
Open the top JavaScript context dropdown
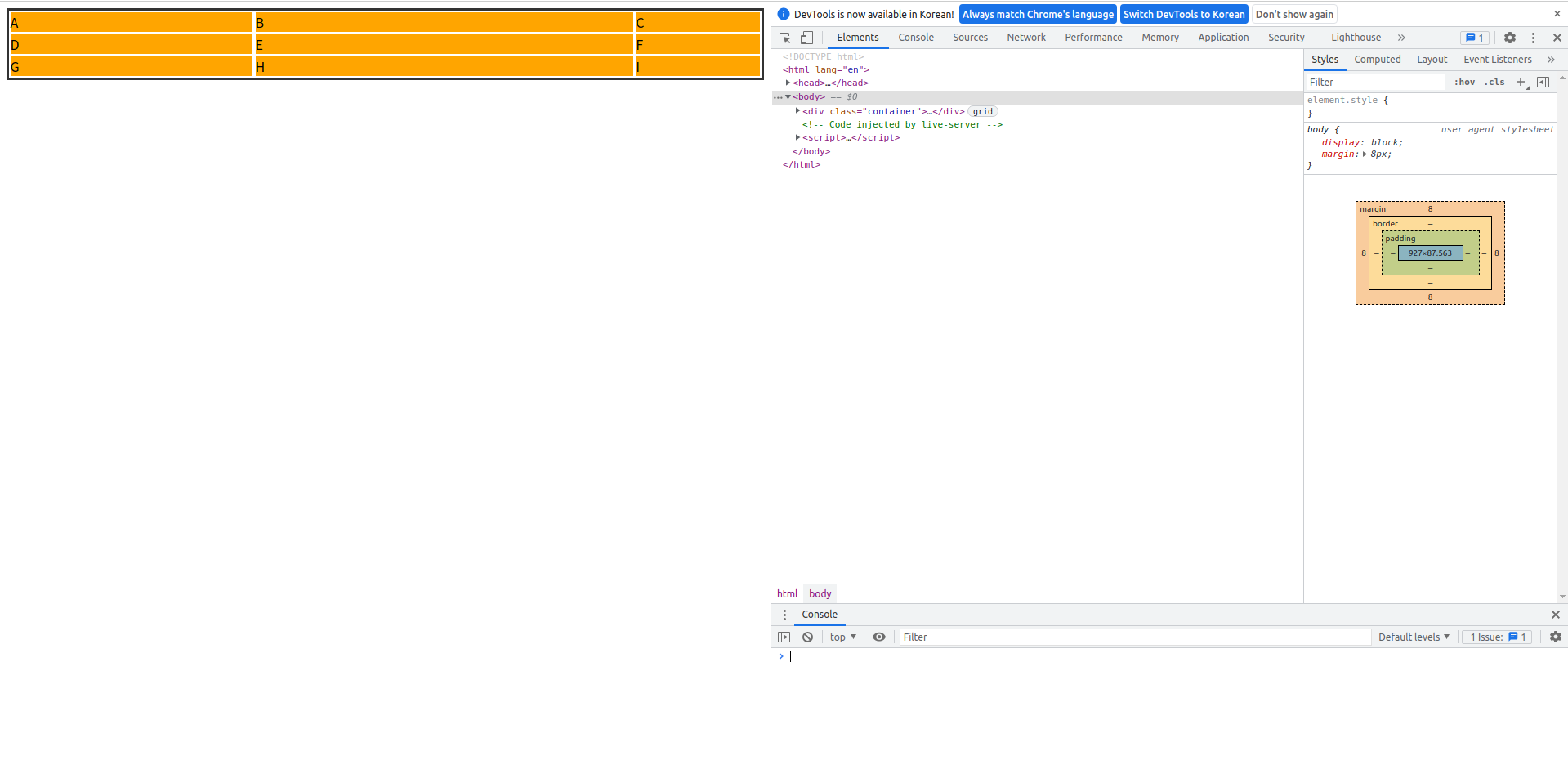click(x=843, y=637)
